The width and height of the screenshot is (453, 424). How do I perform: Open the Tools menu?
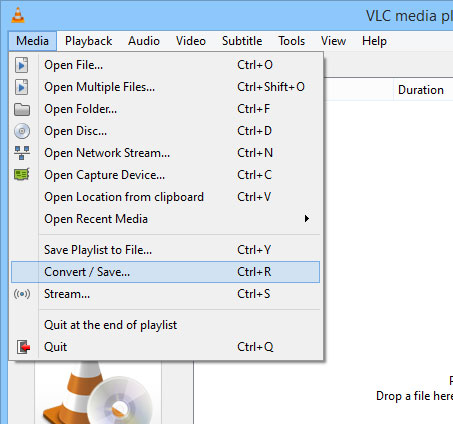(x=292, y=41)
